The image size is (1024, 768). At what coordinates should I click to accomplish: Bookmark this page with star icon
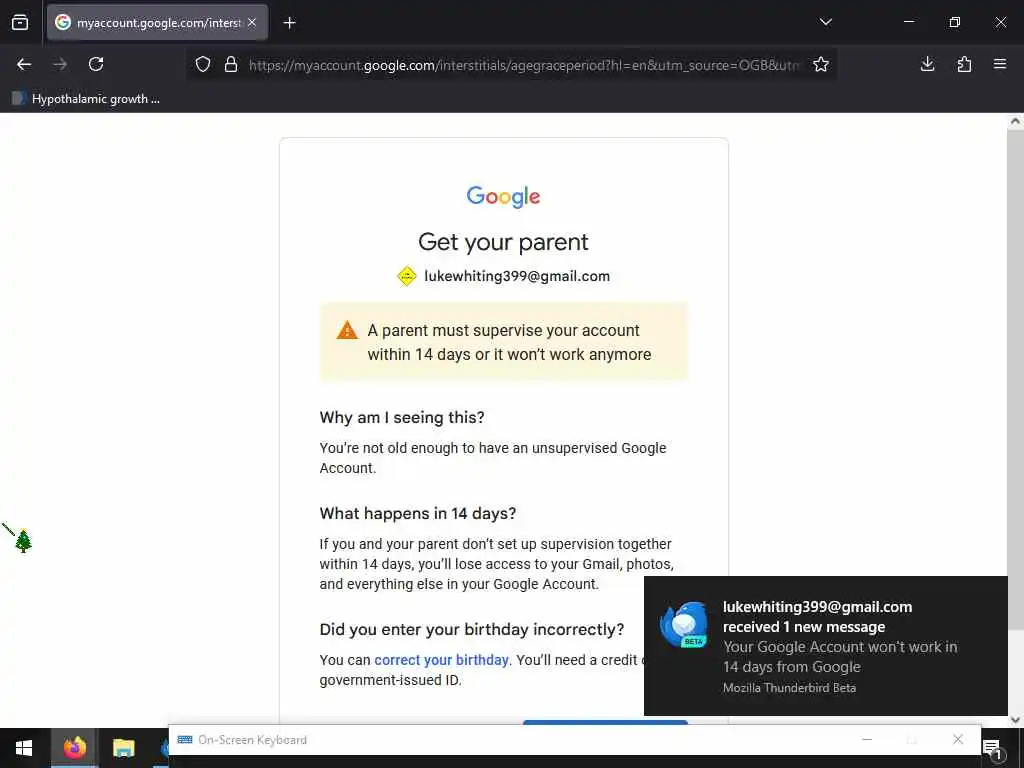pyautogui.click(x=821, y=65)
